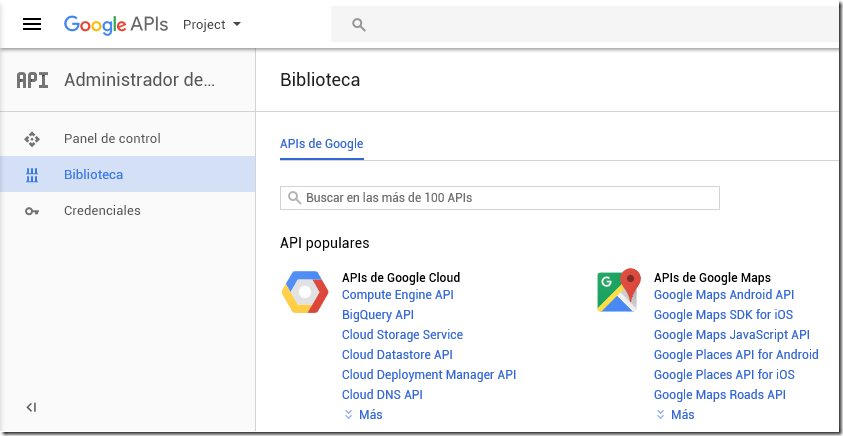Viewport: 843px width, 436px height.
Task: Select Biblioteca in sidebar
Action: 128,174
